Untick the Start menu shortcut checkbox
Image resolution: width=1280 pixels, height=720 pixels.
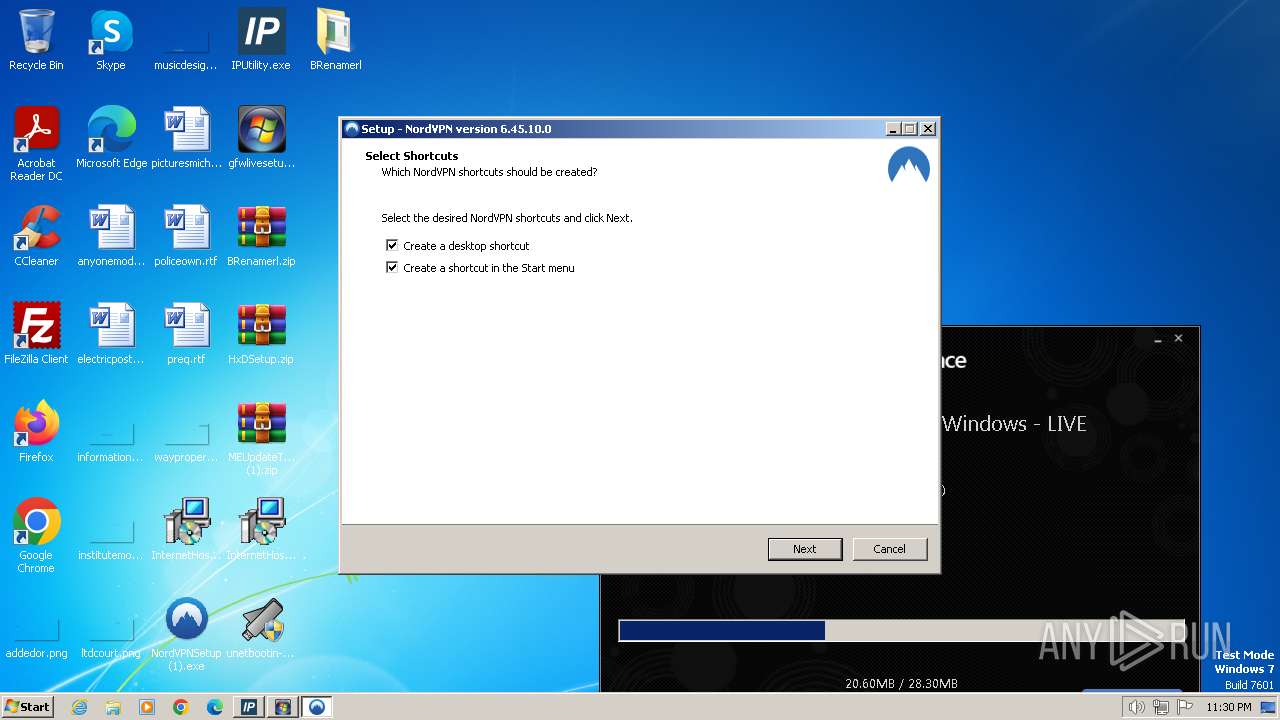click(x=392, y=267)
